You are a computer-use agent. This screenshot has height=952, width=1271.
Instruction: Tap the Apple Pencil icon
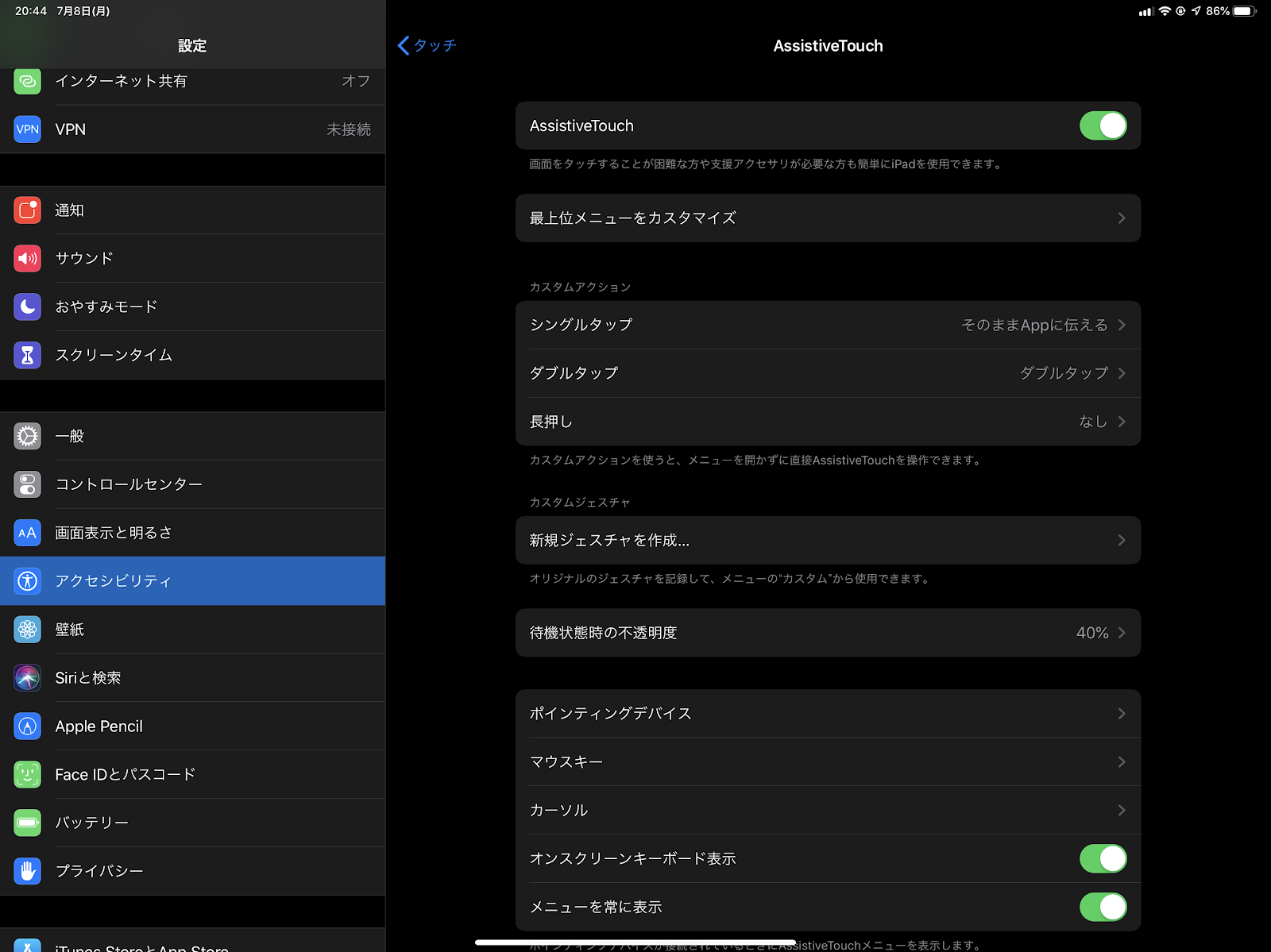pos(27,727)
